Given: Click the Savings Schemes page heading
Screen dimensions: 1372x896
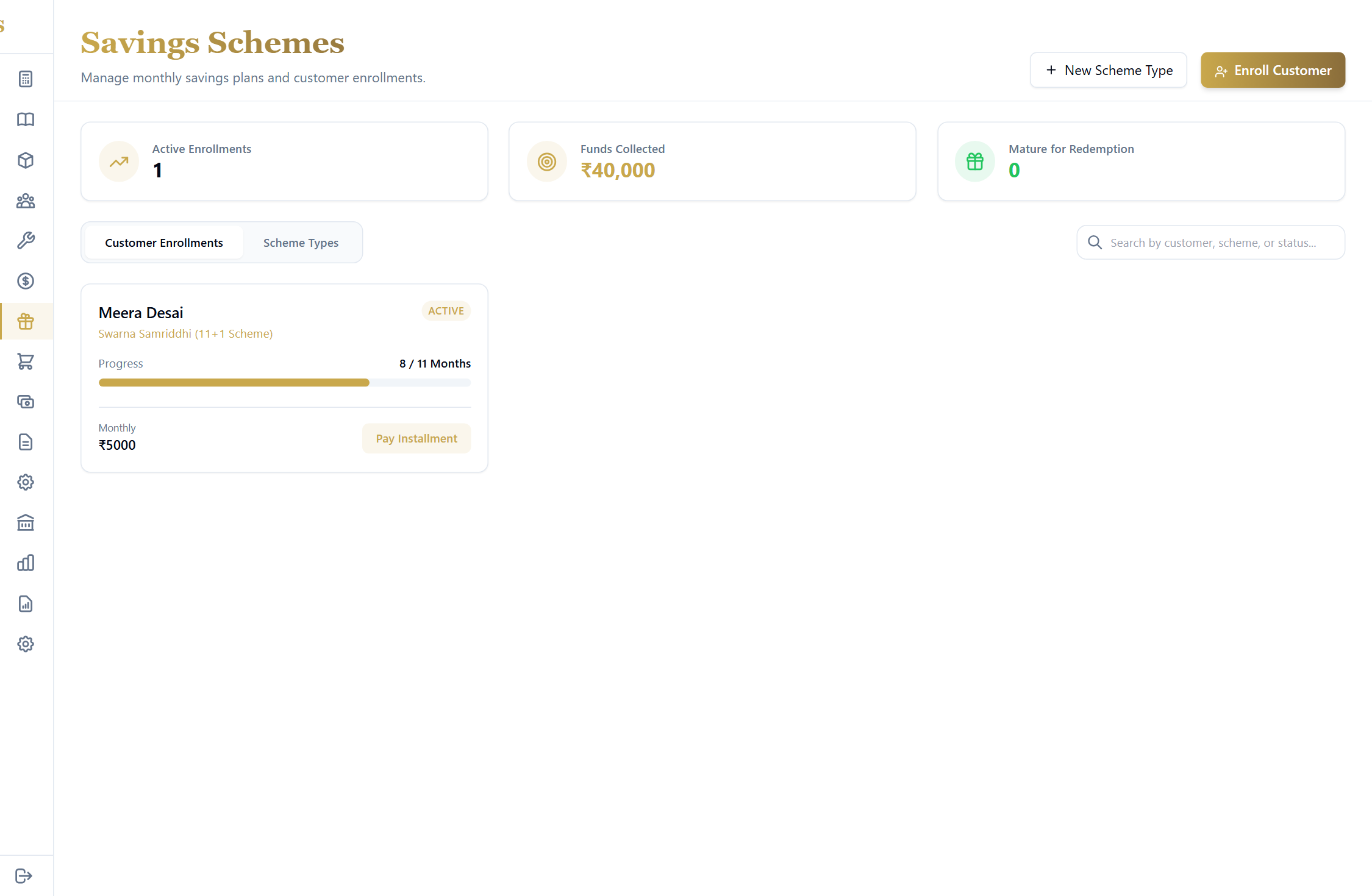Looking at the screenshot, I should click(x=212, y=43).
